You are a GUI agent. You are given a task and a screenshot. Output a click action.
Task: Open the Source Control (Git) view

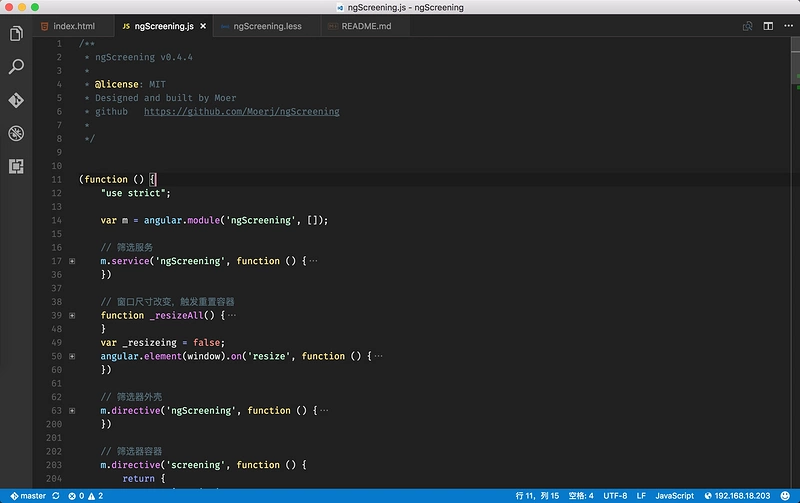[x=16, y=100]
